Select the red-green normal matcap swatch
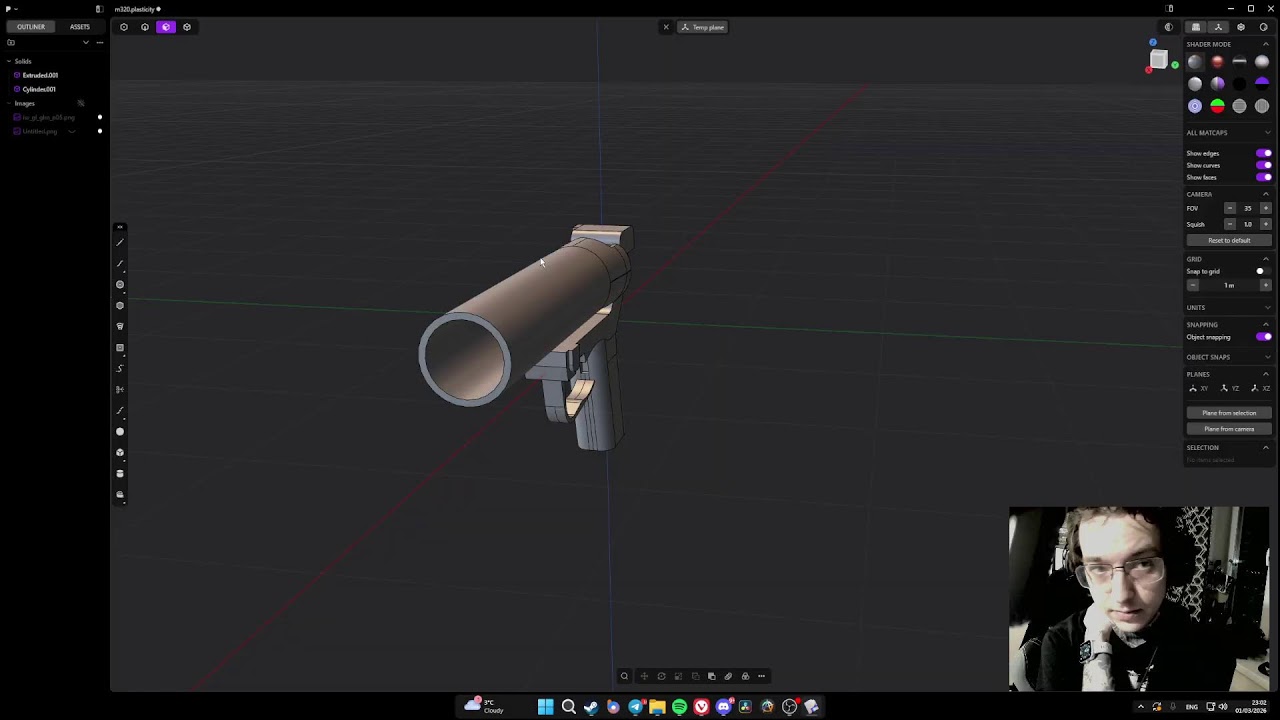 pyautogui.click(x=1217, y=106)
